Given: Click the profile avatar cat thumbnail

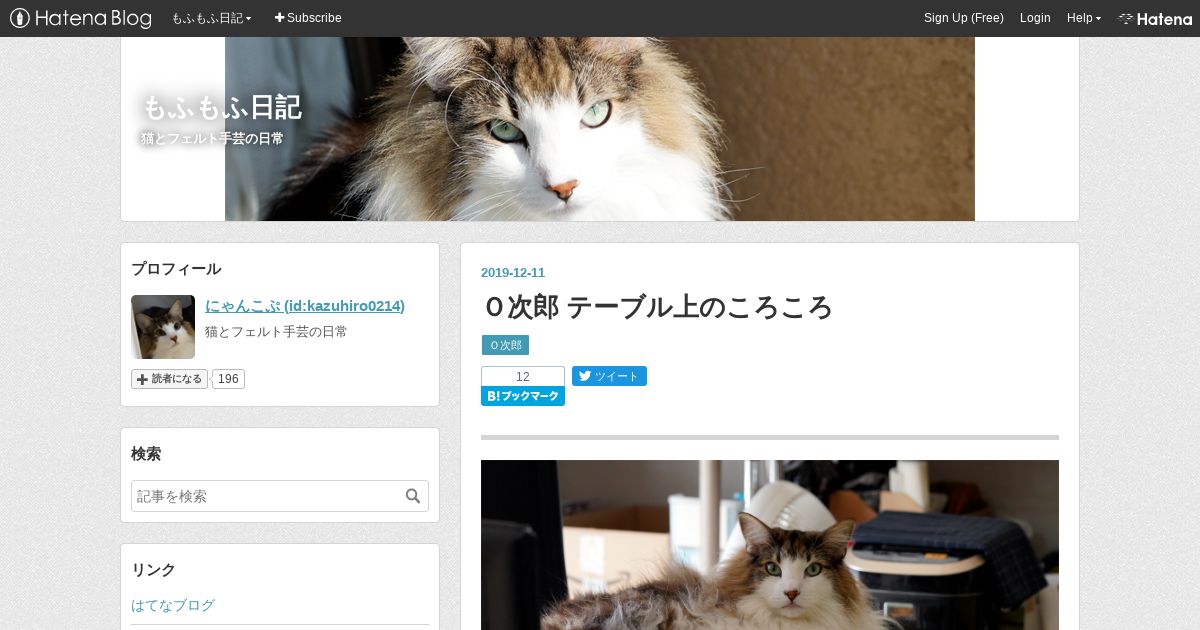Looking at the screenshot, I should (163, 327).
